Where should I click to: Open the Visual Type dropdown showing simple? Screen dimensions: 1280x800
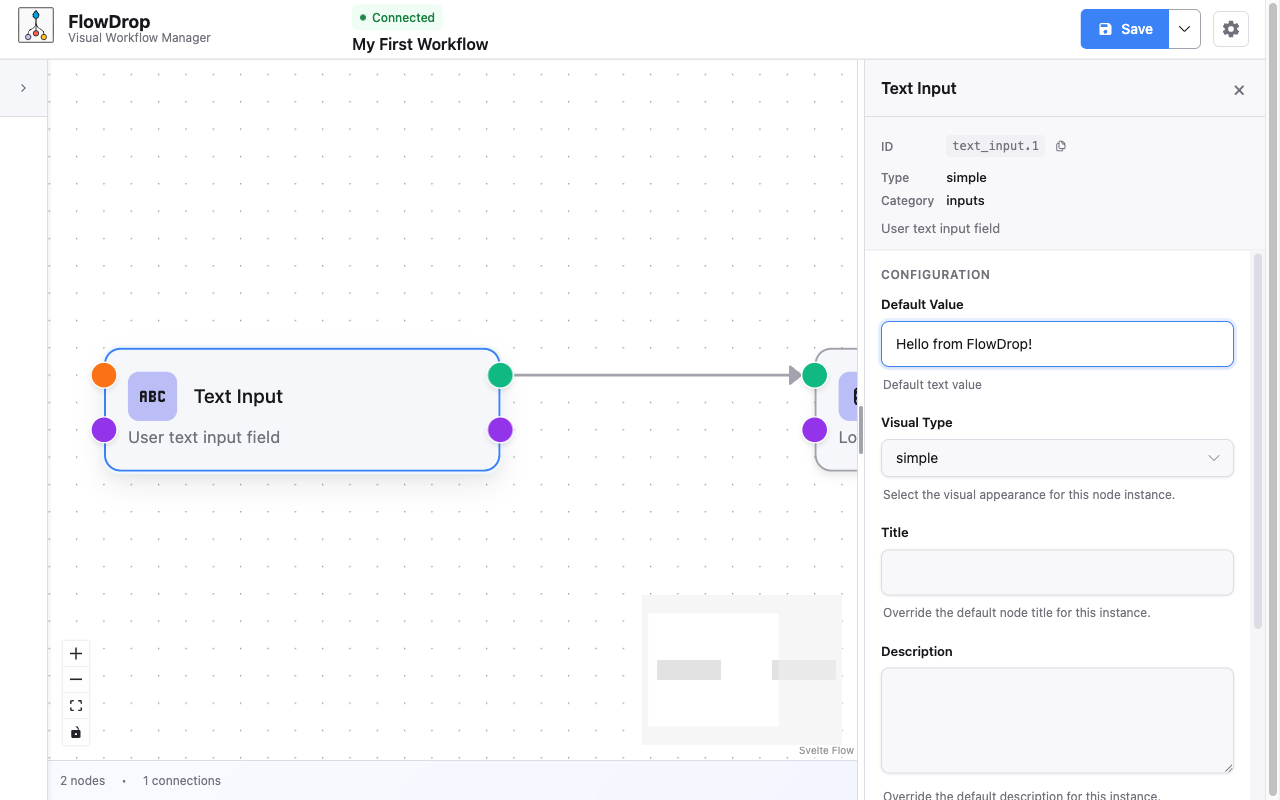point(1057,458)
